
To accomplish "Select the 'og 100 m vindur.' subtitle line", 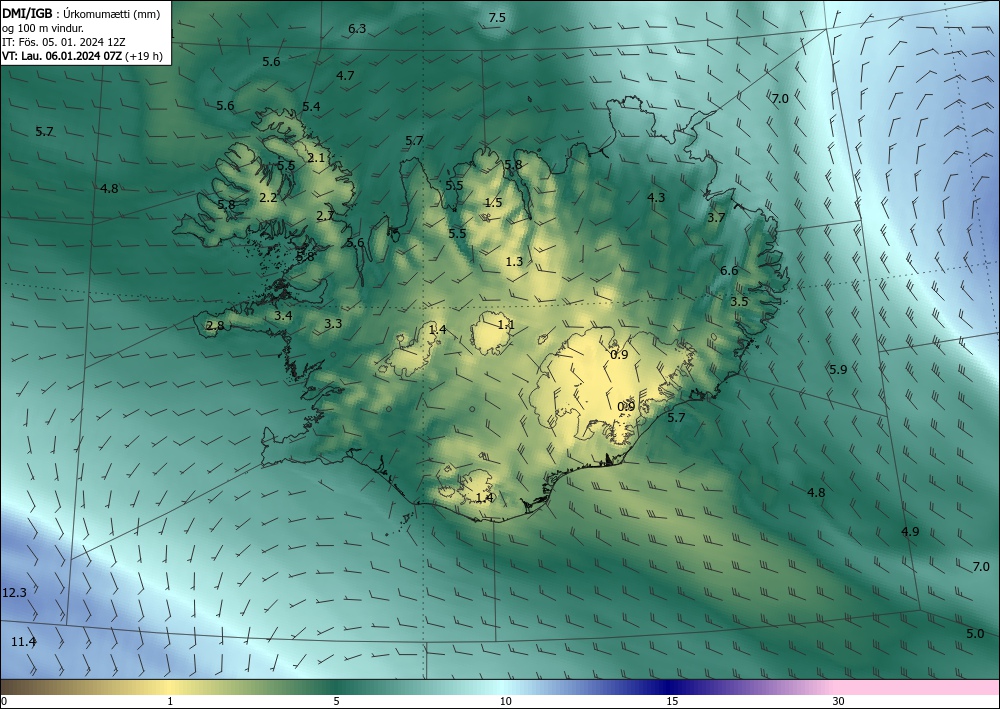I will click(x=43, y=28).
